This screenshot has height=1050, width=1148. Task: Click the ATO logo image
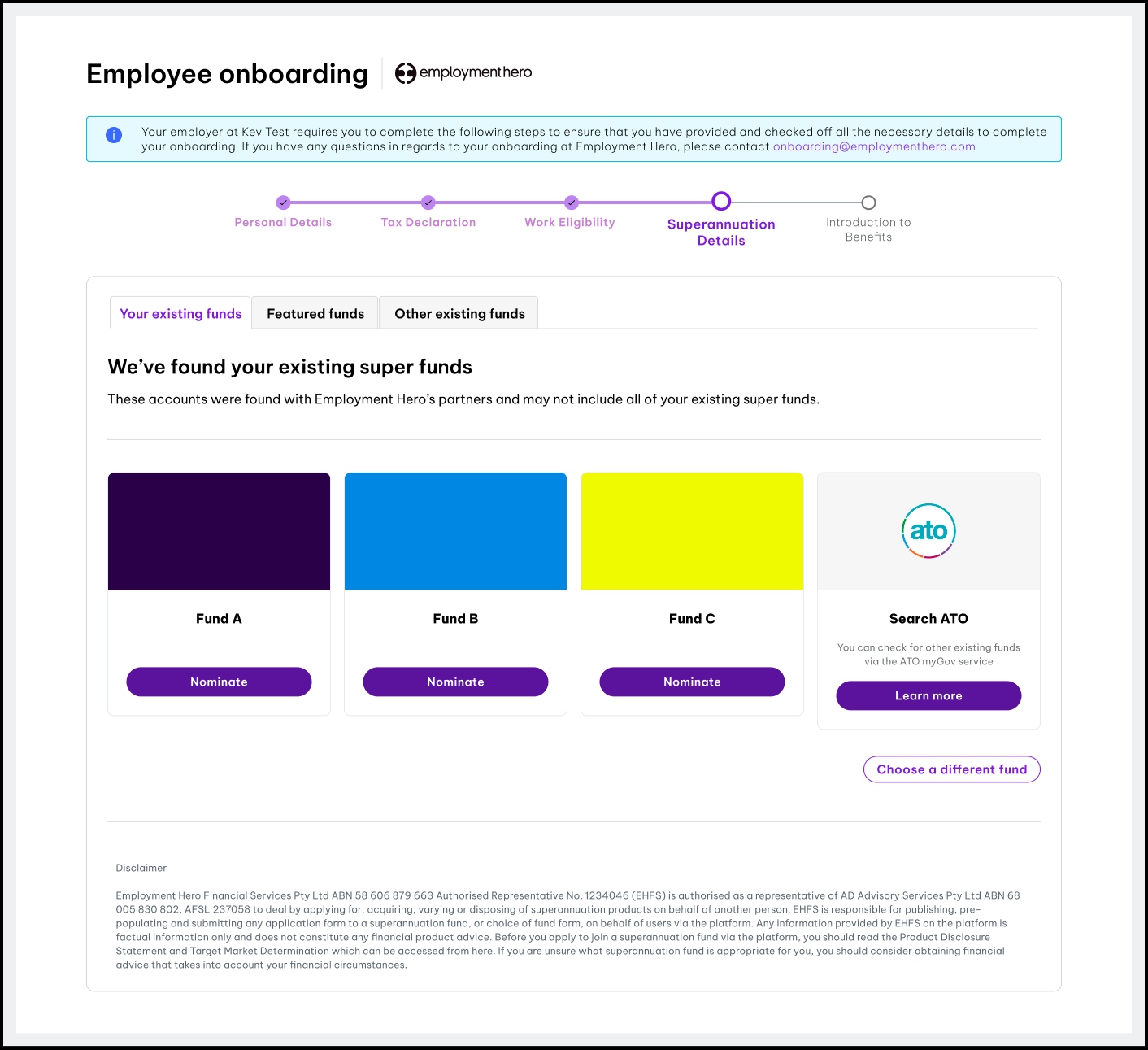pos(928,531)
